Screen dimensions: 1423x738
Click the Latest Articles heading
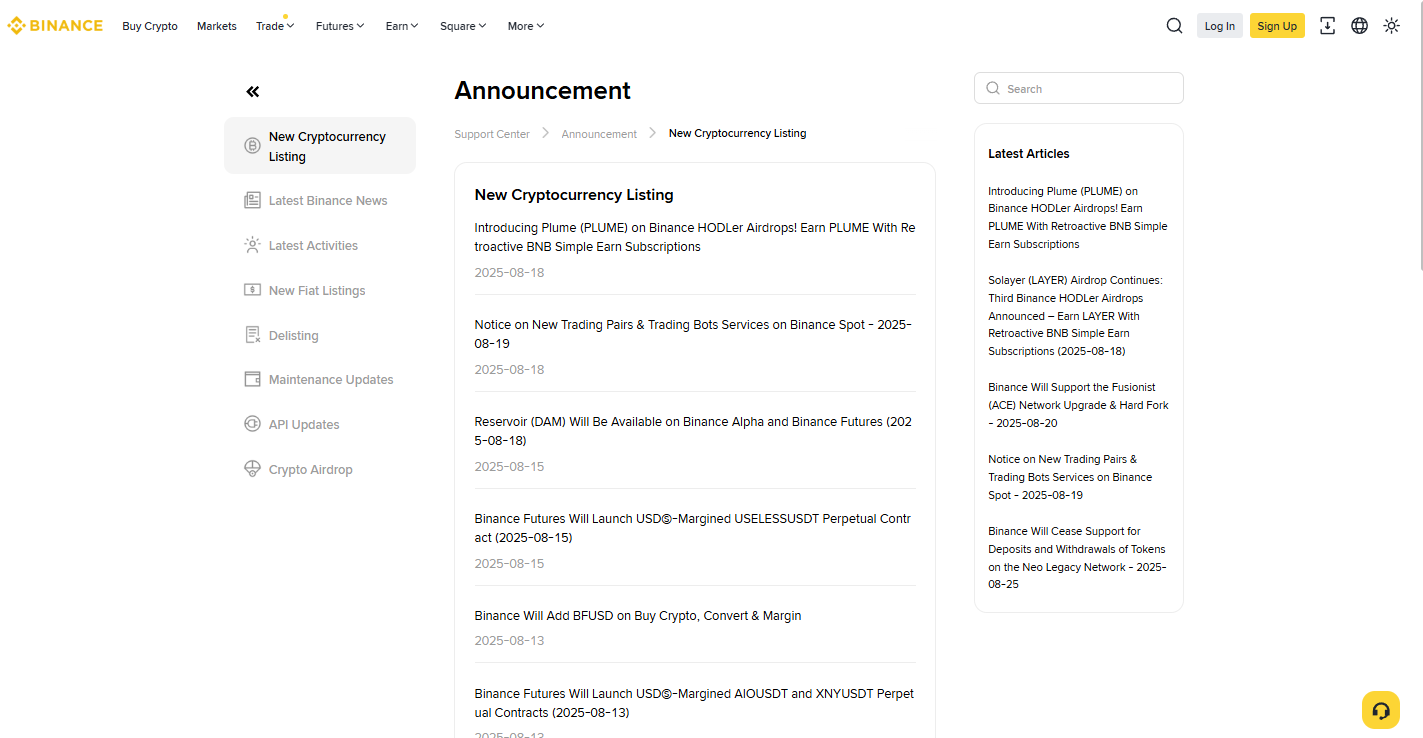[1029, 154]
